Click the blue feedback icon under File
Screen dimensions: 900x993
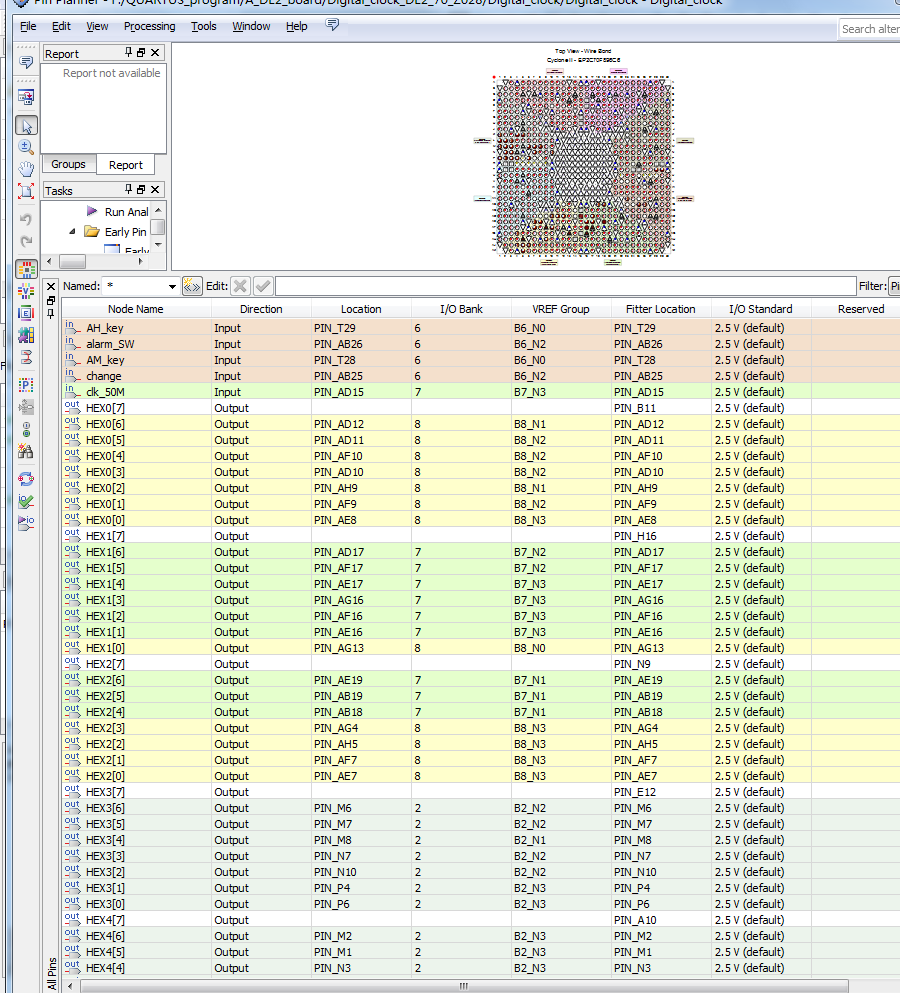(27, 62)
